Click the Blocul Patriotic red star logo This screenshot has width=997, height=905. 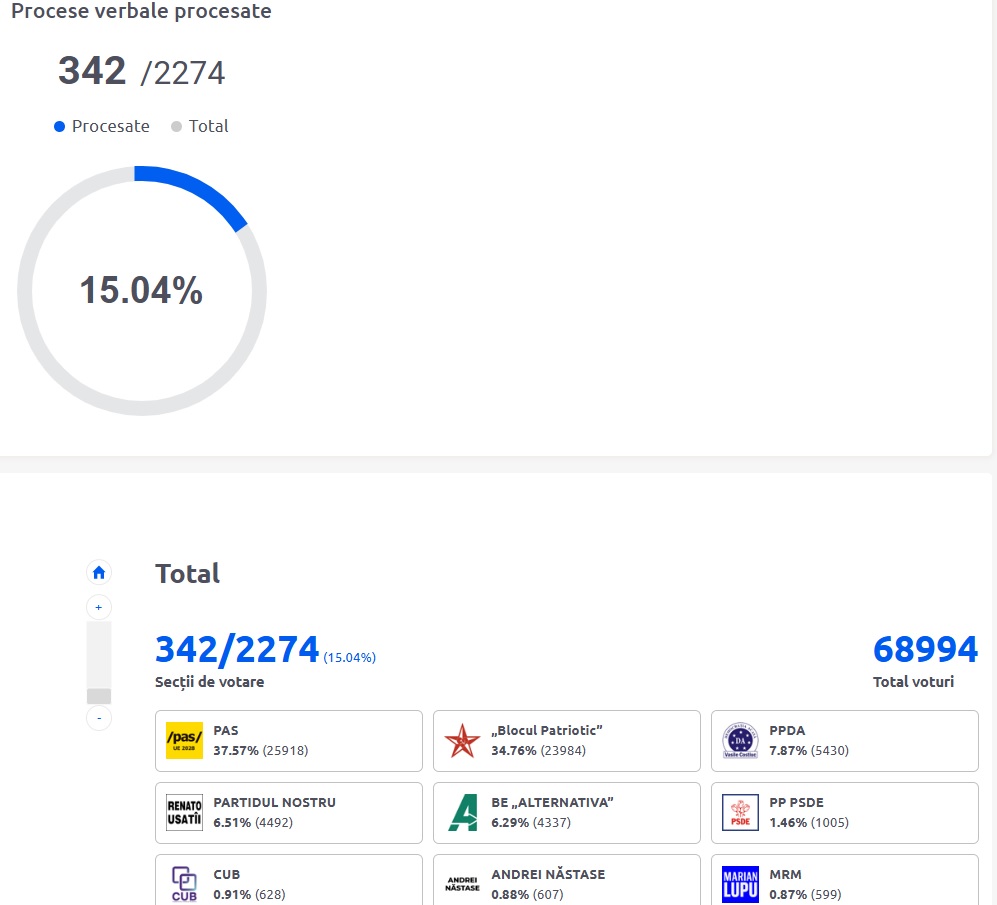[x=462, y=741]
